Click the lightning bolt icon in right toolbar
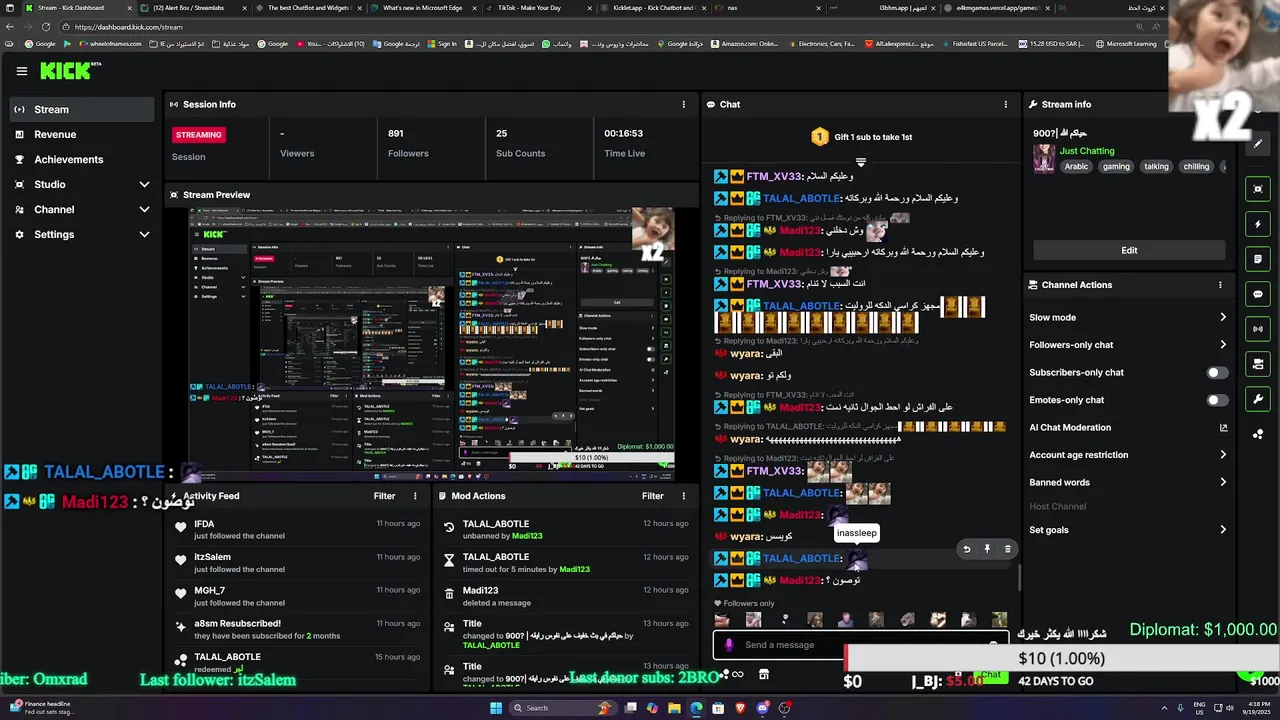This screenshot has width=1280, height=720. pyautogui.click(x=1258, y=224)
